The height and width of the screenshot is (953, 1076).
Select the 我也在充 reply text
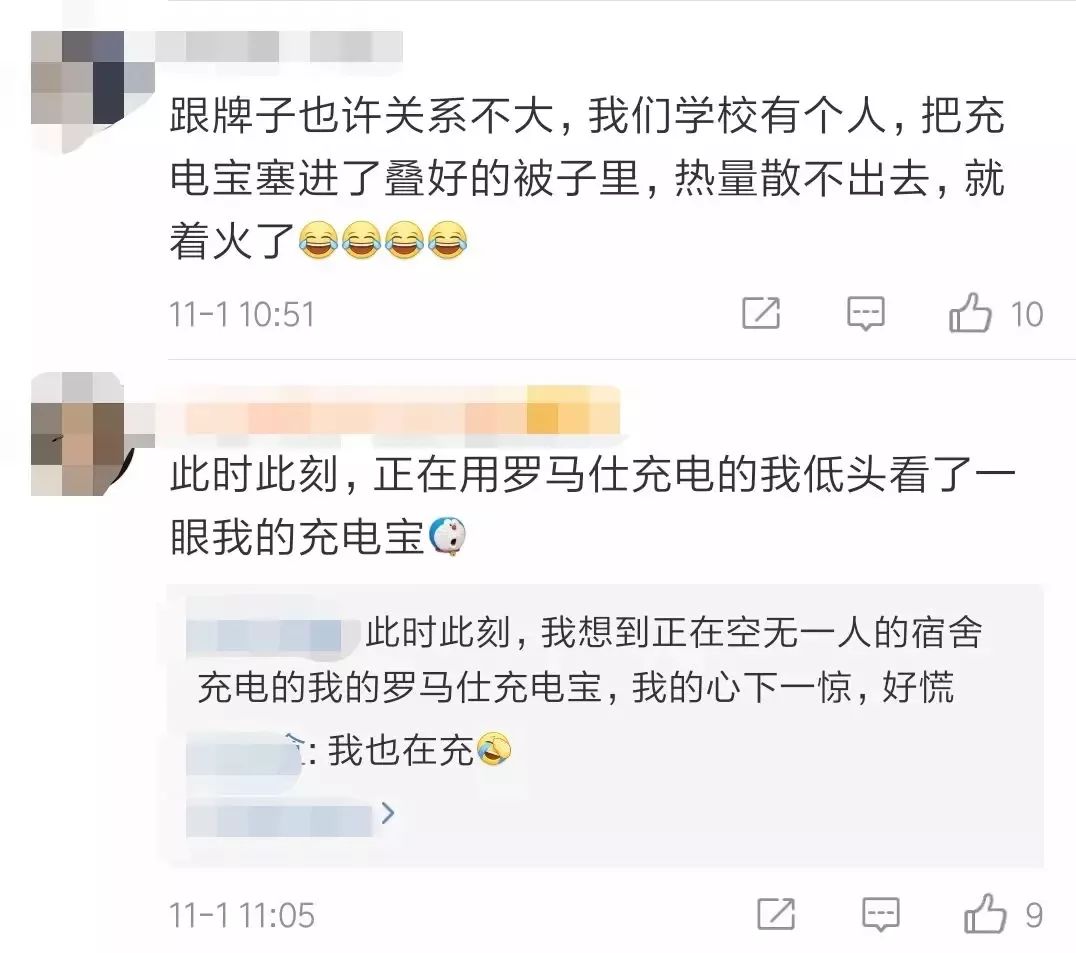coord(401,749)
